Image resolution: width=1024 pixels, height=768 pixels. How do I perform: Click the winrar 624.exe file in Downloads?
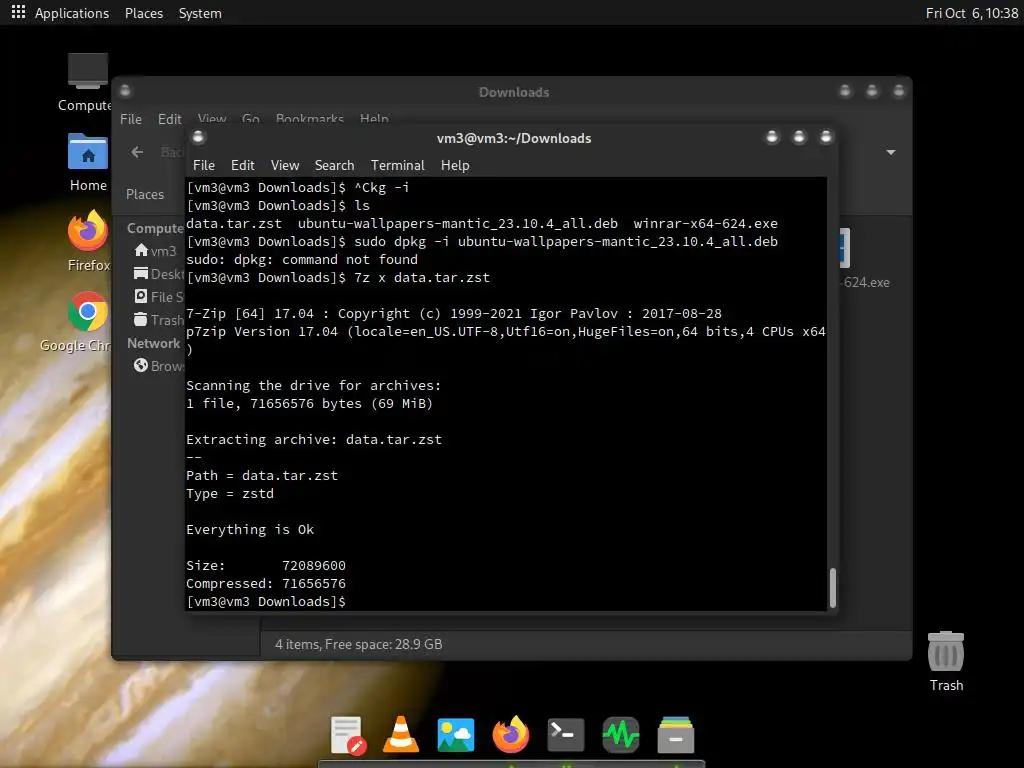click(863, 259)
